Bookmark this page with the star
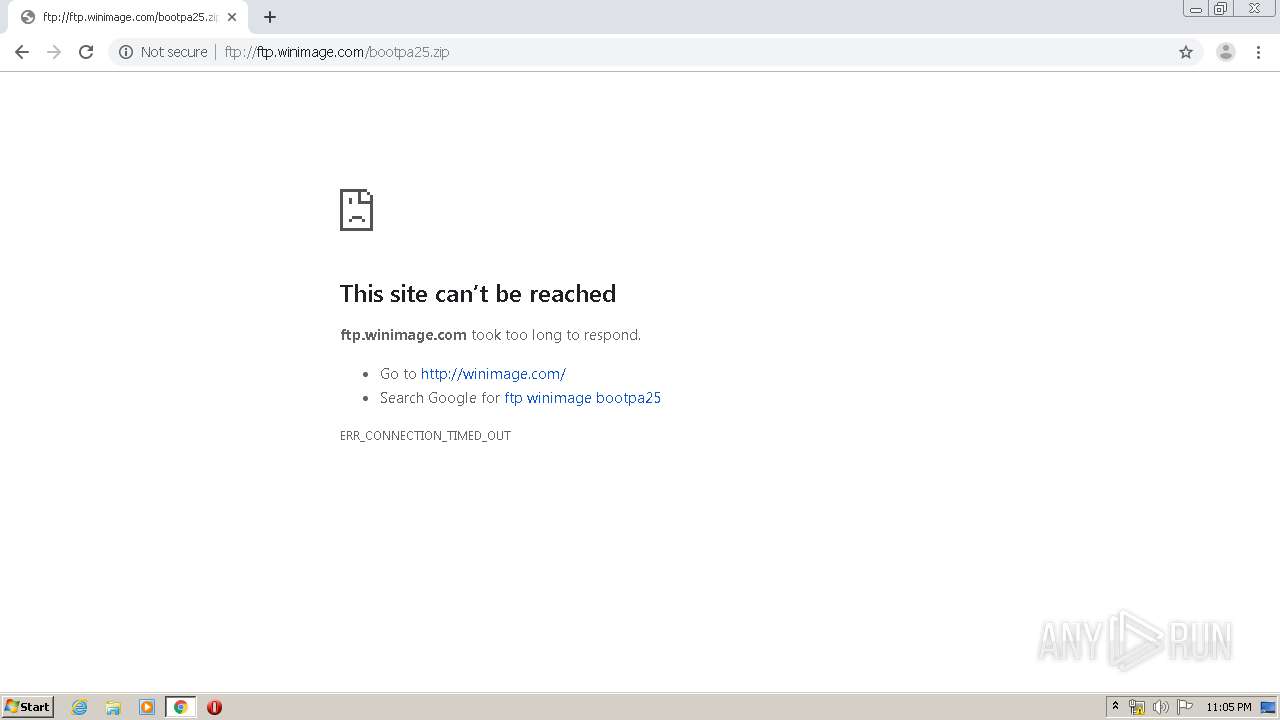 (x=1186, y=52)
